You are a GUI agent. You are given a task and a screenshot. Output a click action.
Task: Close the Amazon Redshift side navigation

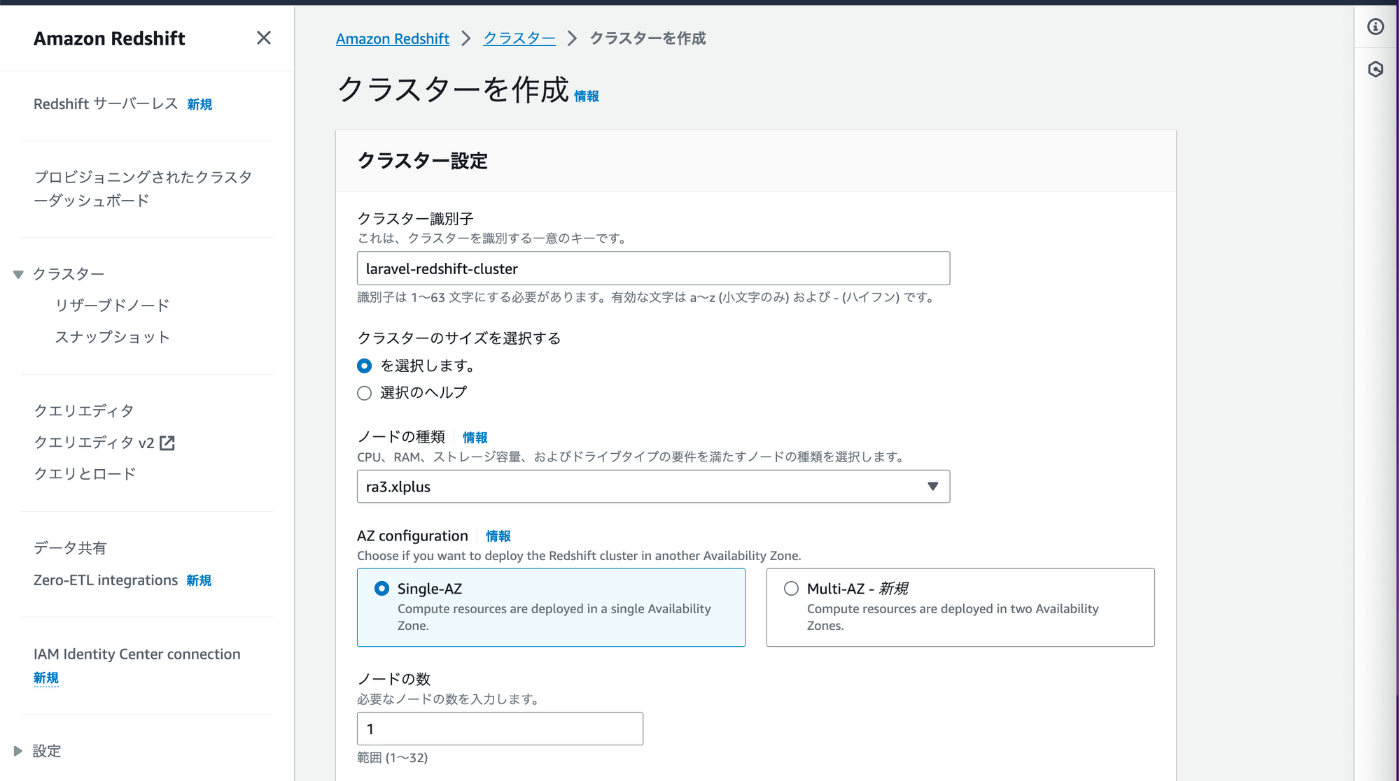click(x=263, y=38)
